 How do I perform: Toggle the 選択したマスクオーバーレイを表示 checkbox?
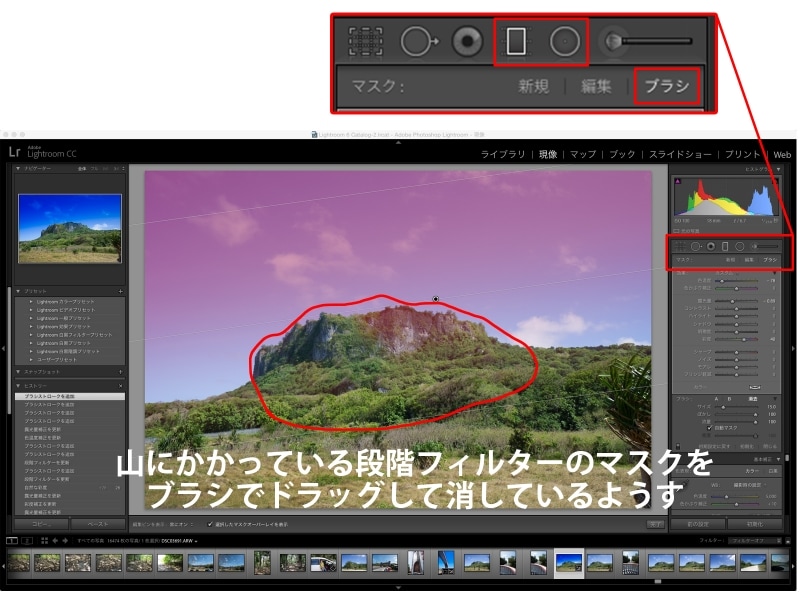point(209,524)
